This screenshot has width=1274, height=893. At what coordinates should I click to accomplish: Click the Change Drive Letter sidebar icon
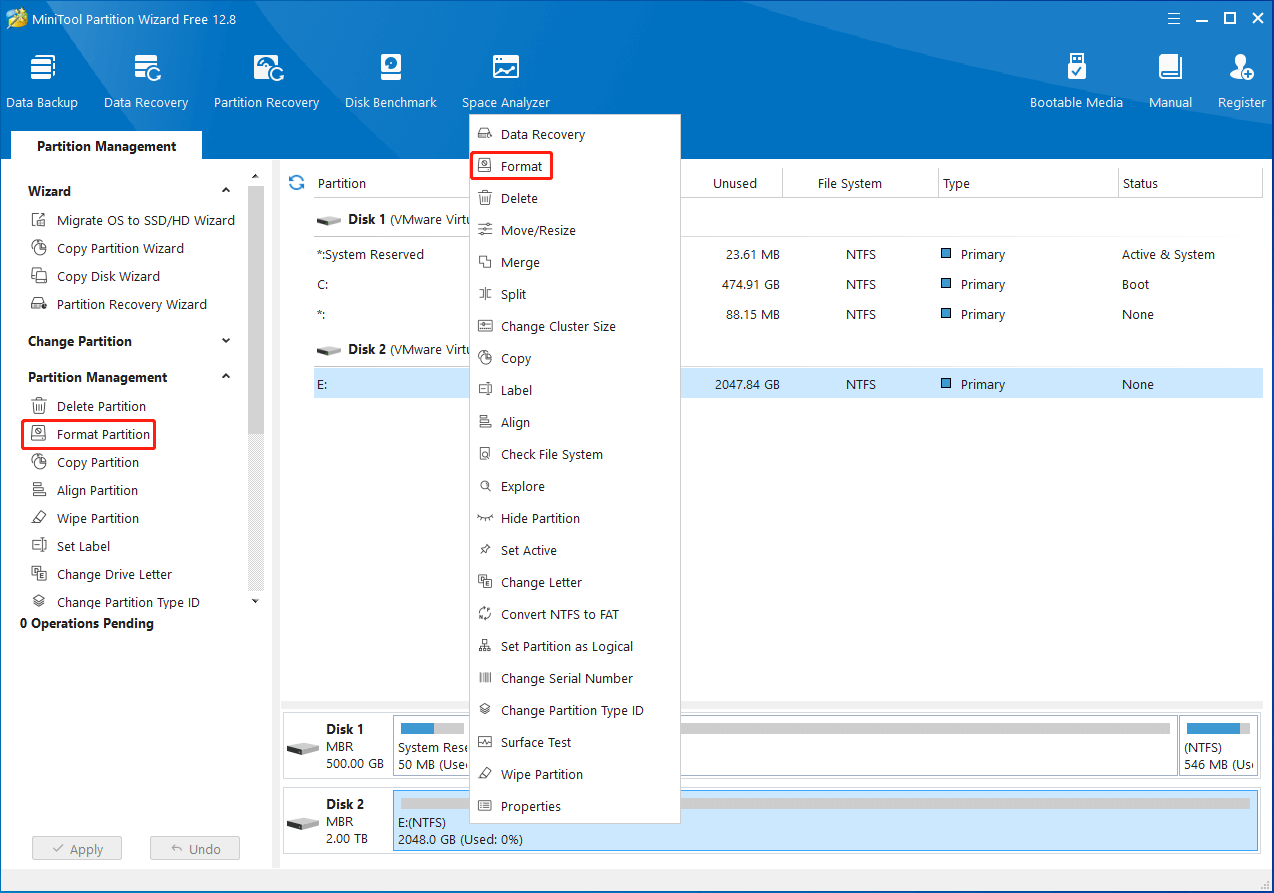[x=39, y=574]
